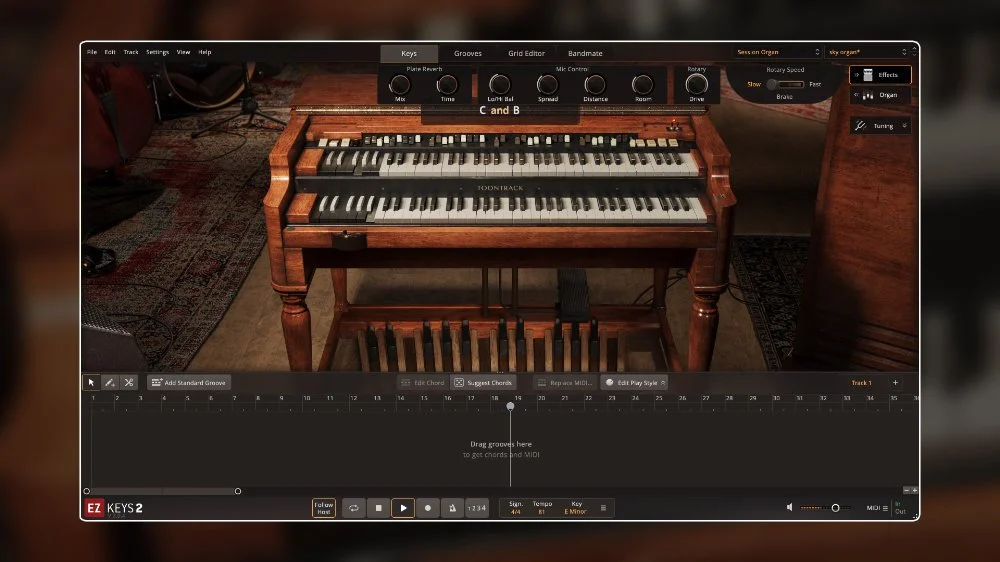
Task: Click the organ expression pedal
Action: coord(573,295)
